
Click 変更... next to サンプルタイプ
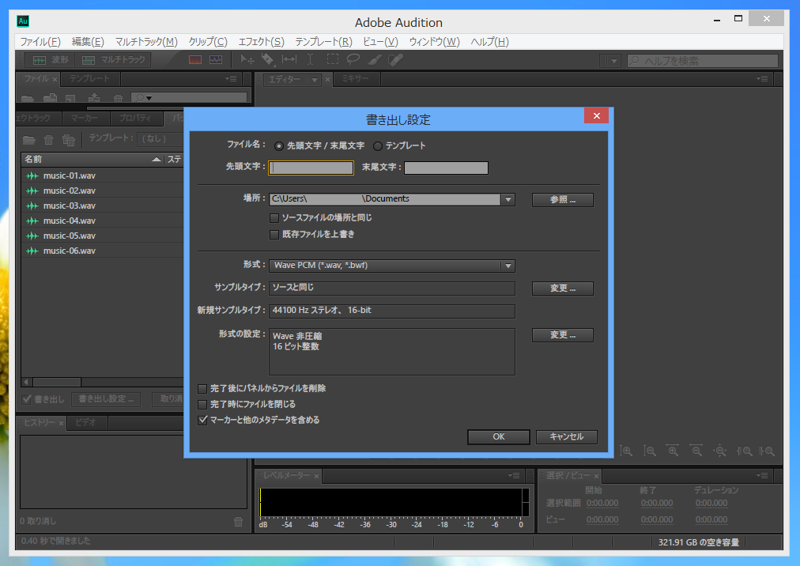pos(563,288)
